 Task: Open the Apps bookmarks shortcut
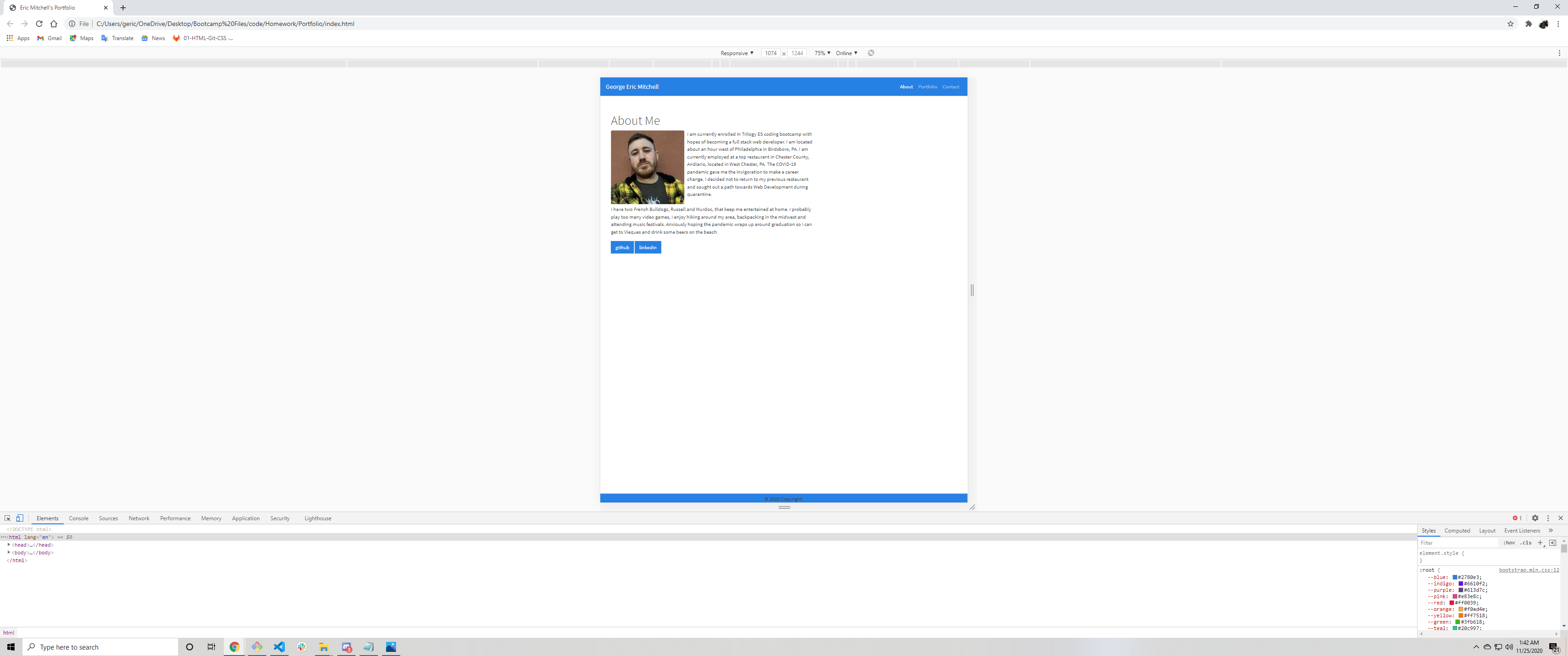pos(18,38)
